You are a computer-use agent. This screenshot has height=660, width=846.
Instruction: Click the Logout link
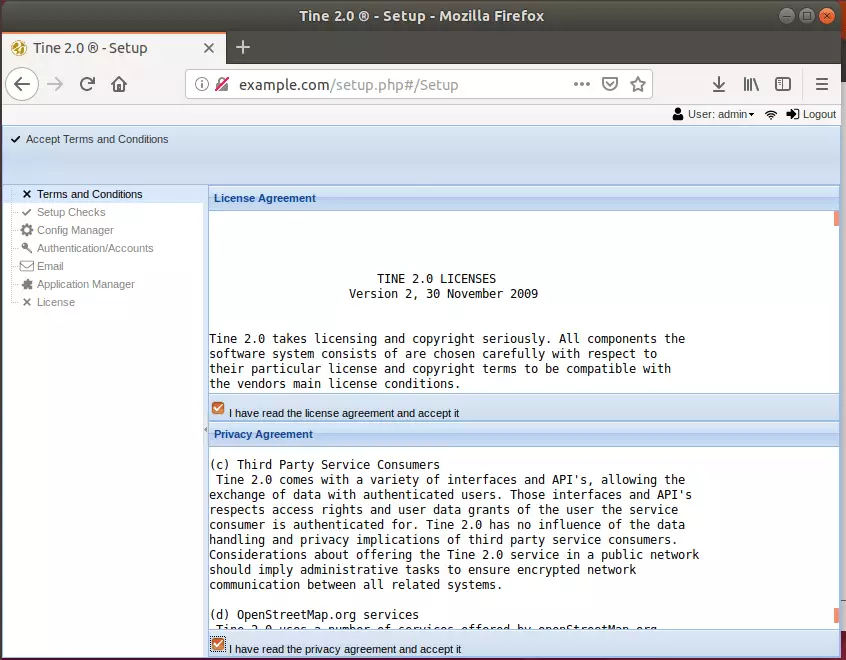pos(819,114)
